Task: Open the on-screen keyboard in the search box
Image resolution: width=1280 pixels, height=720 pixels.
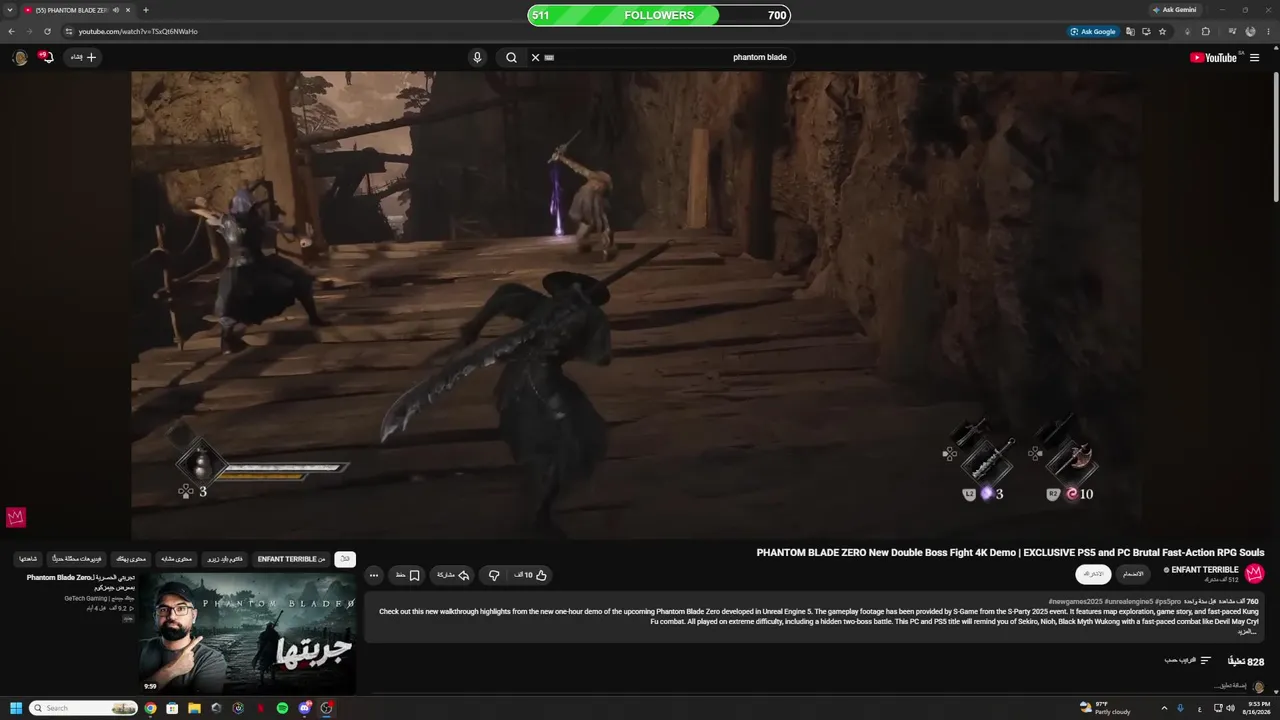Action: coord(549,57)
